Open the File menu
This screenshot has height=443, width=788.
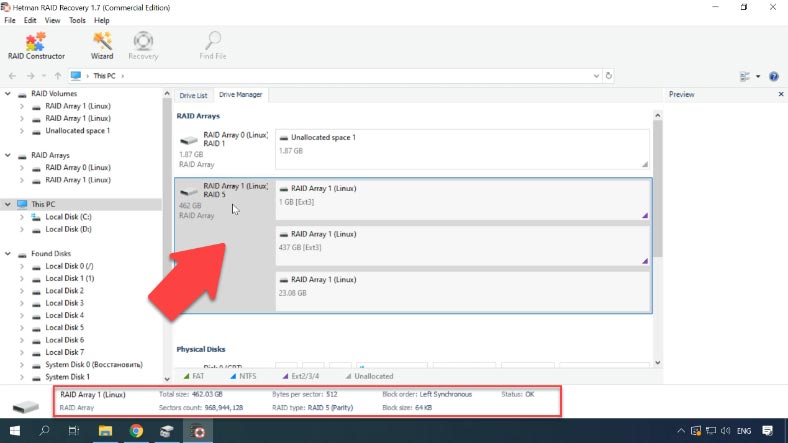point(10,21)
